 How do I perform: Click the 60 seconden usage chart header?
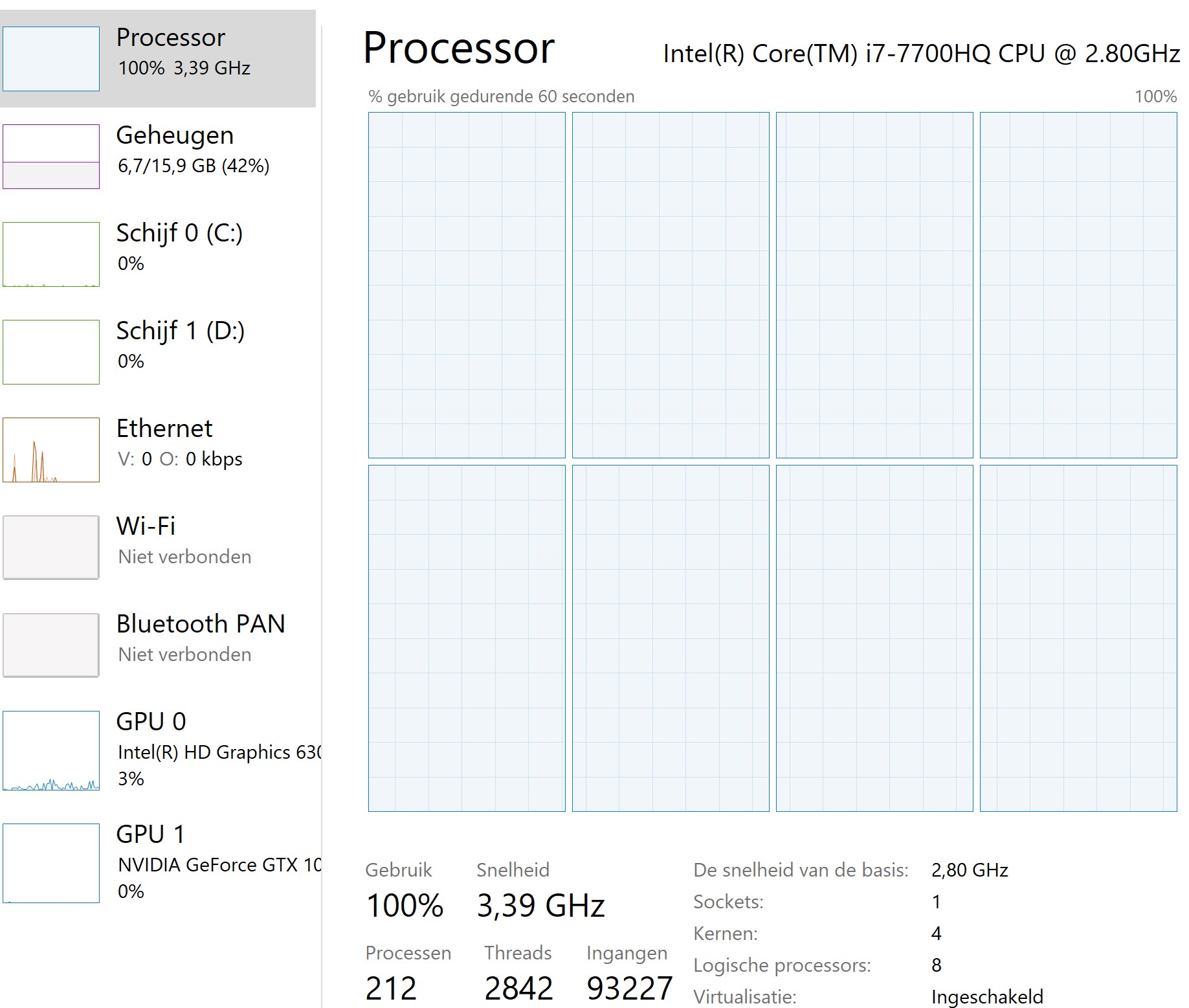[500, 96]
